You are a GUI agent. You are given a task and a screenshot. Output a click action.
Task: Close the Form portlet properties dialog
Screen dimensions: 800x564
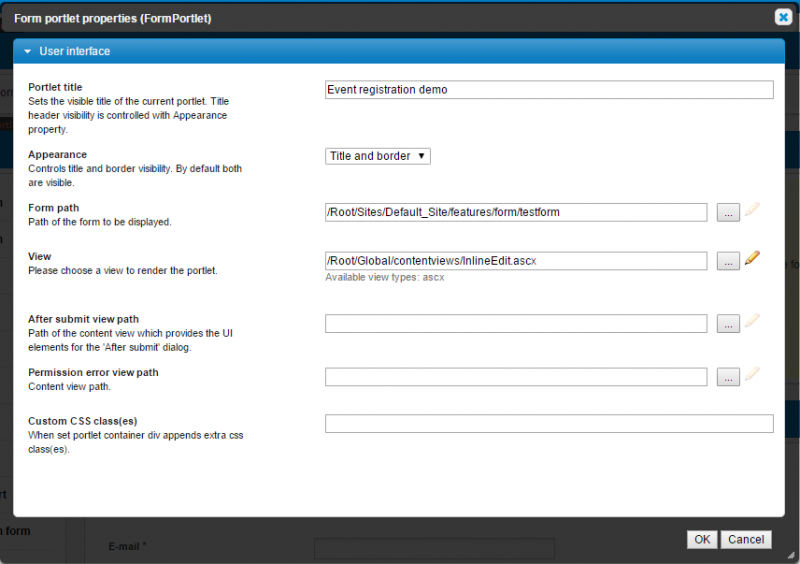point(783,17)
